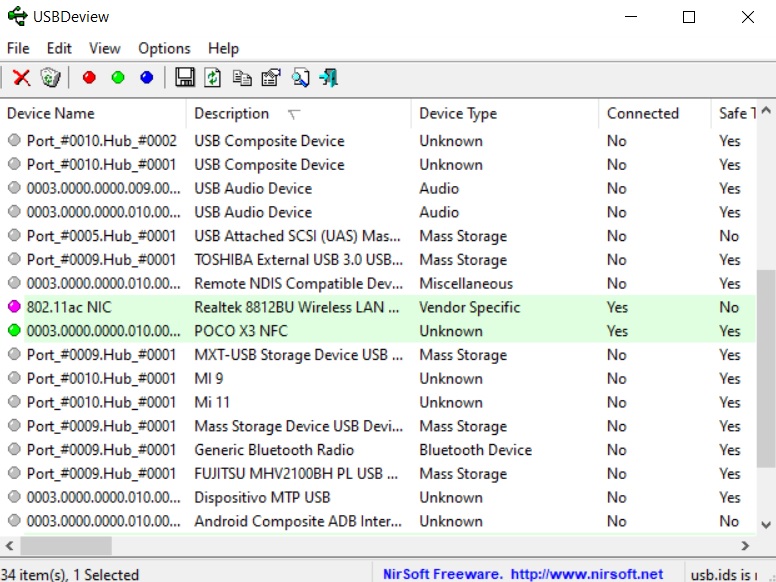The width and height of the screenshot is (776, 582).
Task: Click the horizontal scrollbar right arrow
Action: point(745,546)
